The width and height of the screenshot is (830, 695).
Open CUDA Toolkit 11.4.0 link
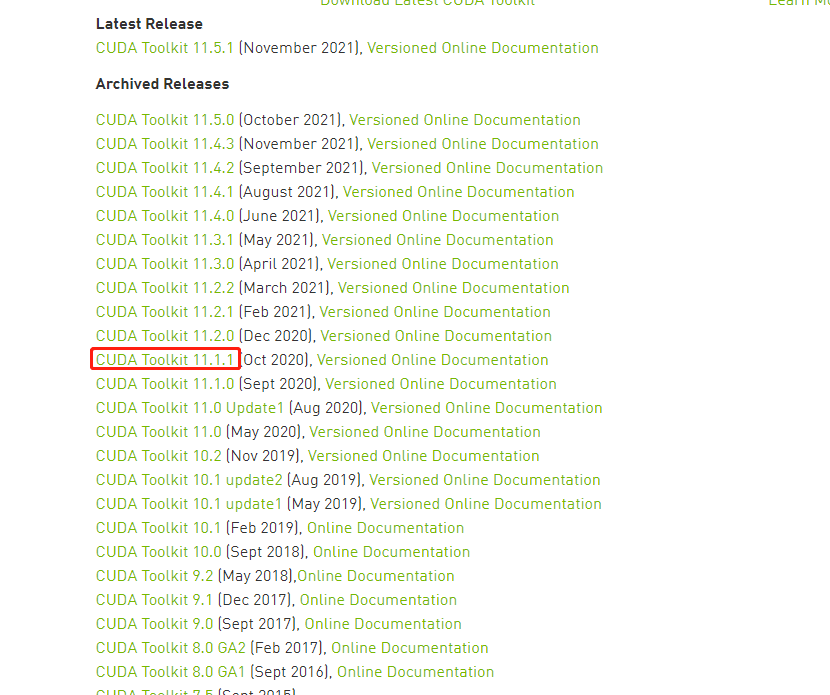[165, 216]
